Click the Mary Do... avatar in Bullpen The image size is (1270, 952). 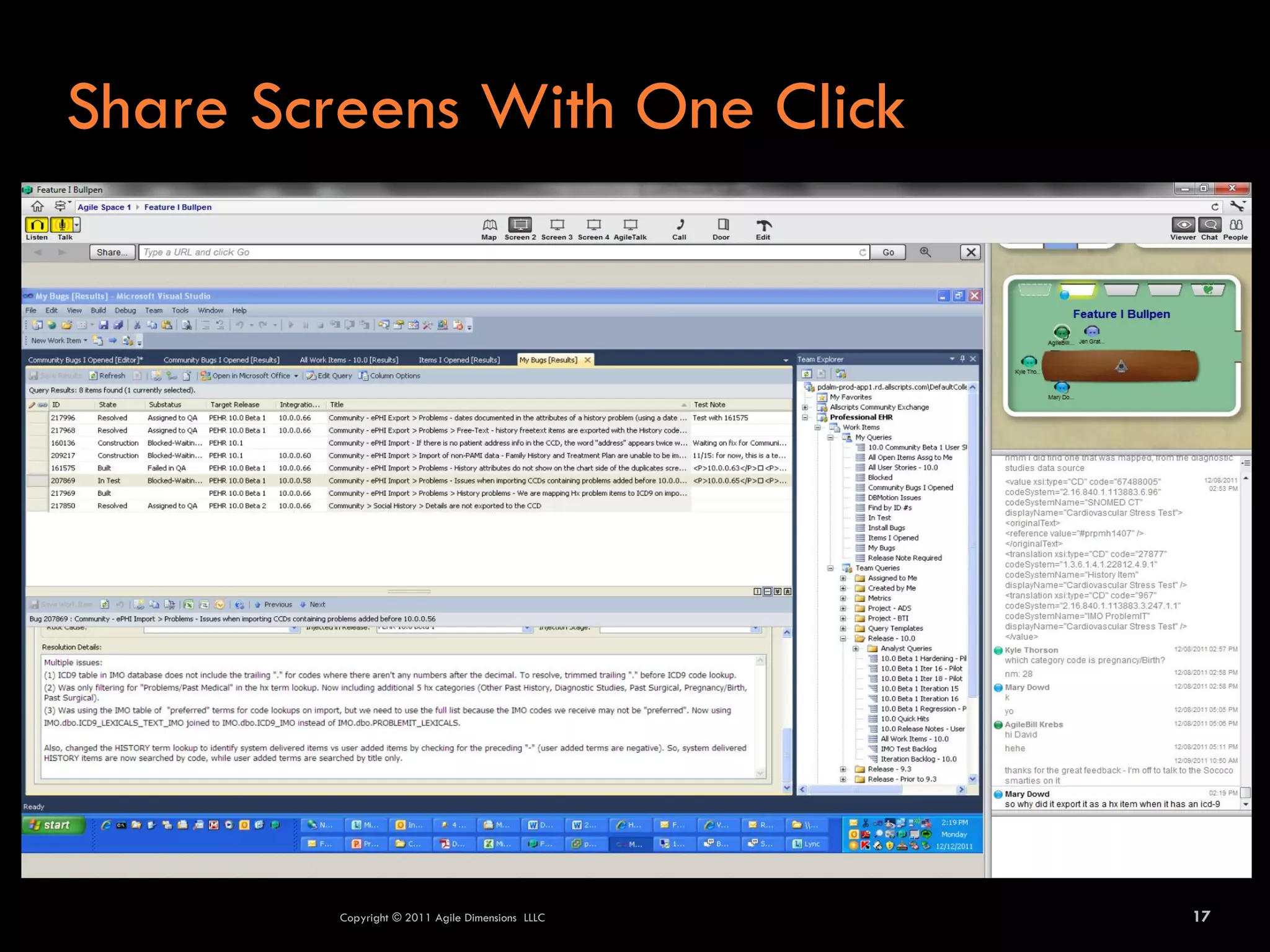(x=1061, y=389)
